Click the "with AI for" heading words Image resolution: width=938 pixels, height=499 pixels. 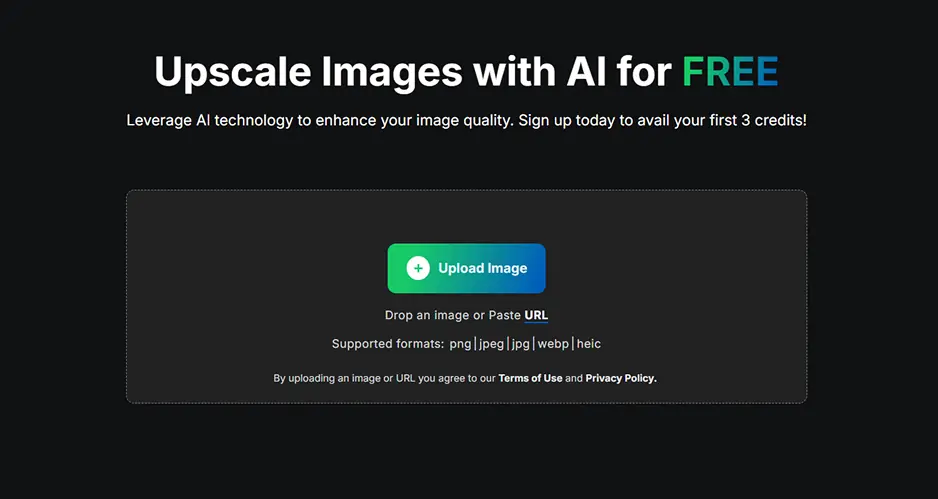point(572,71)
